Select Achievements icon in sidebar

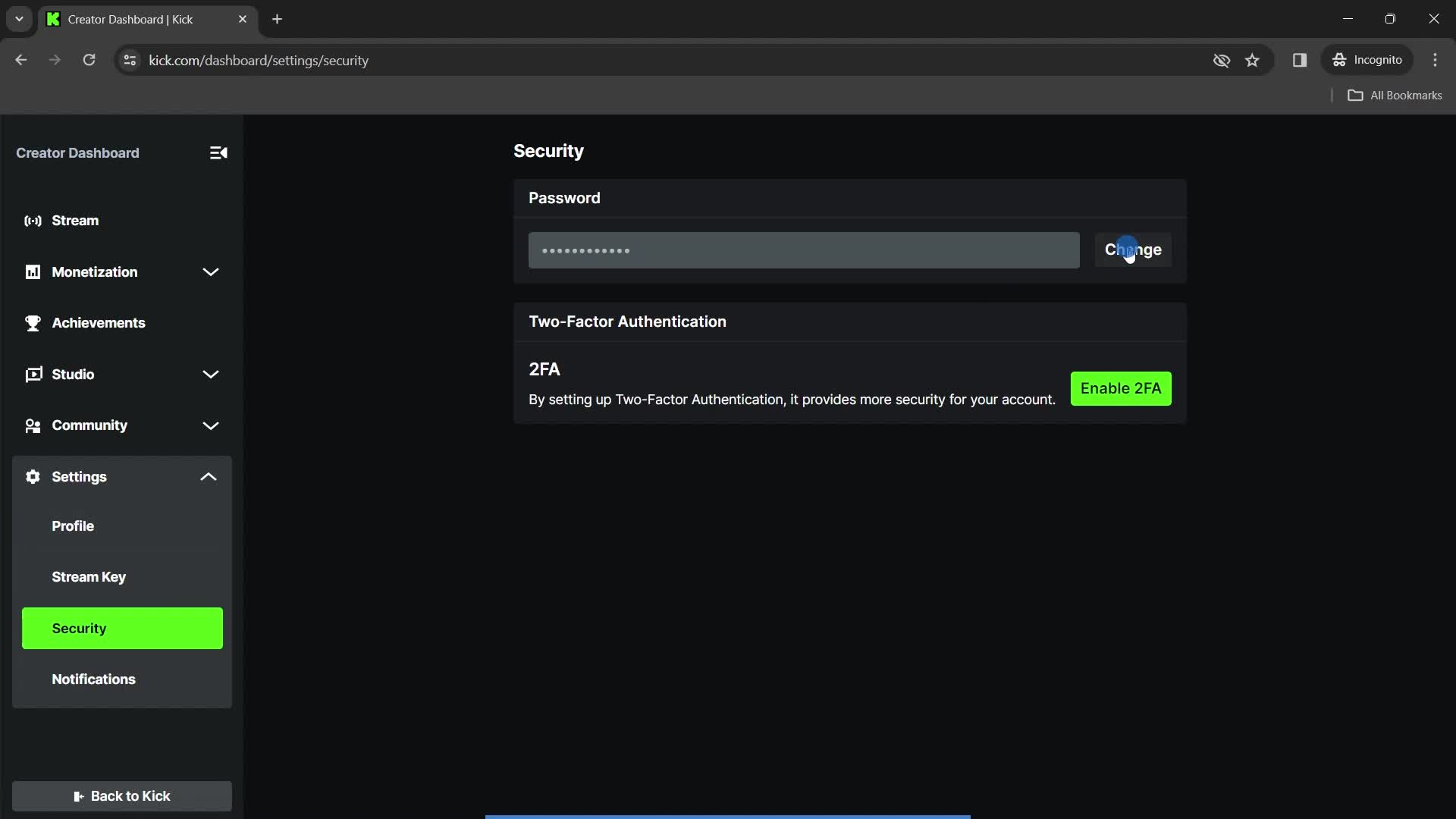point(34,322)
